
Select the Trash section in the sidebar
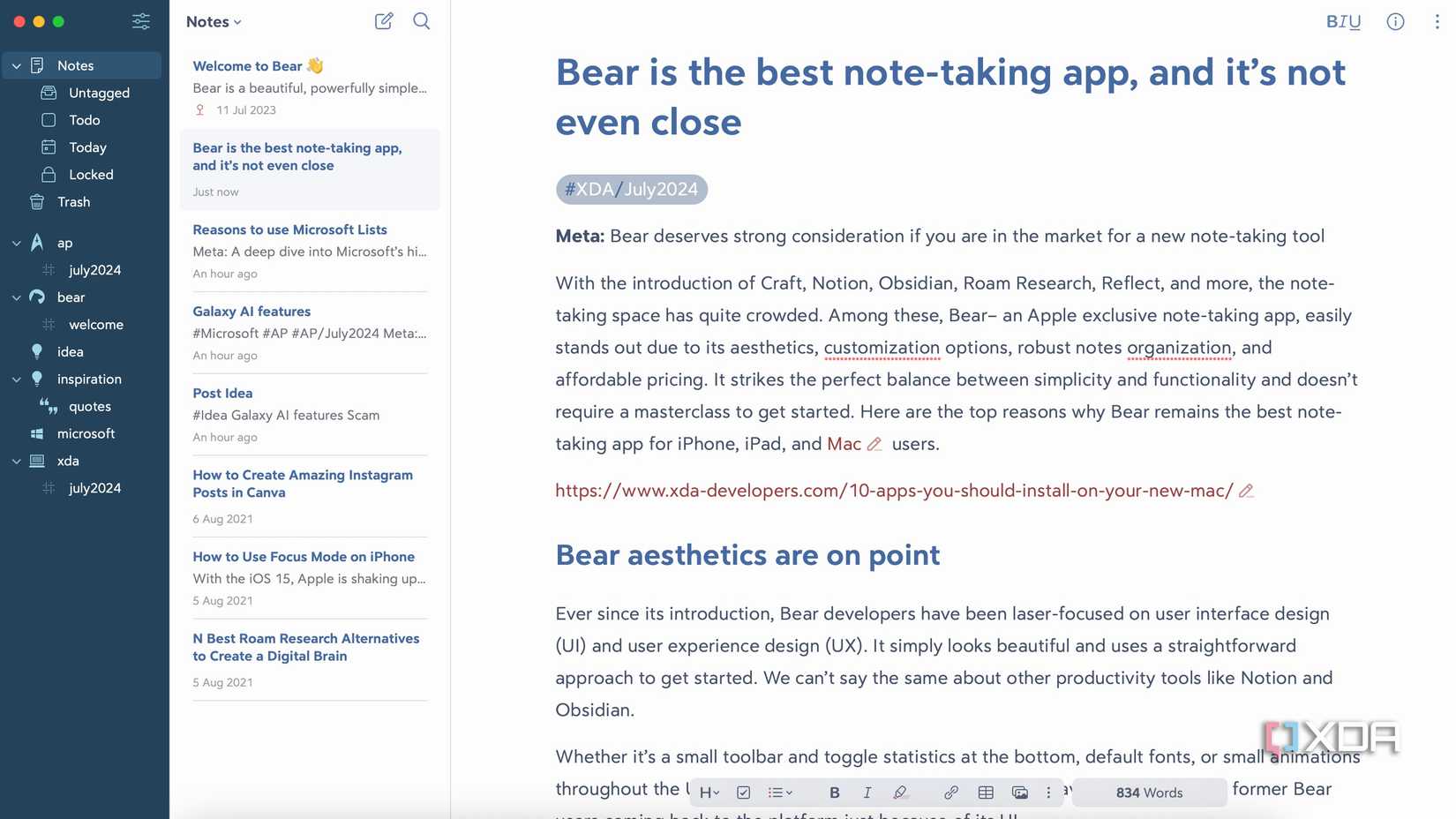pos(73,201)
